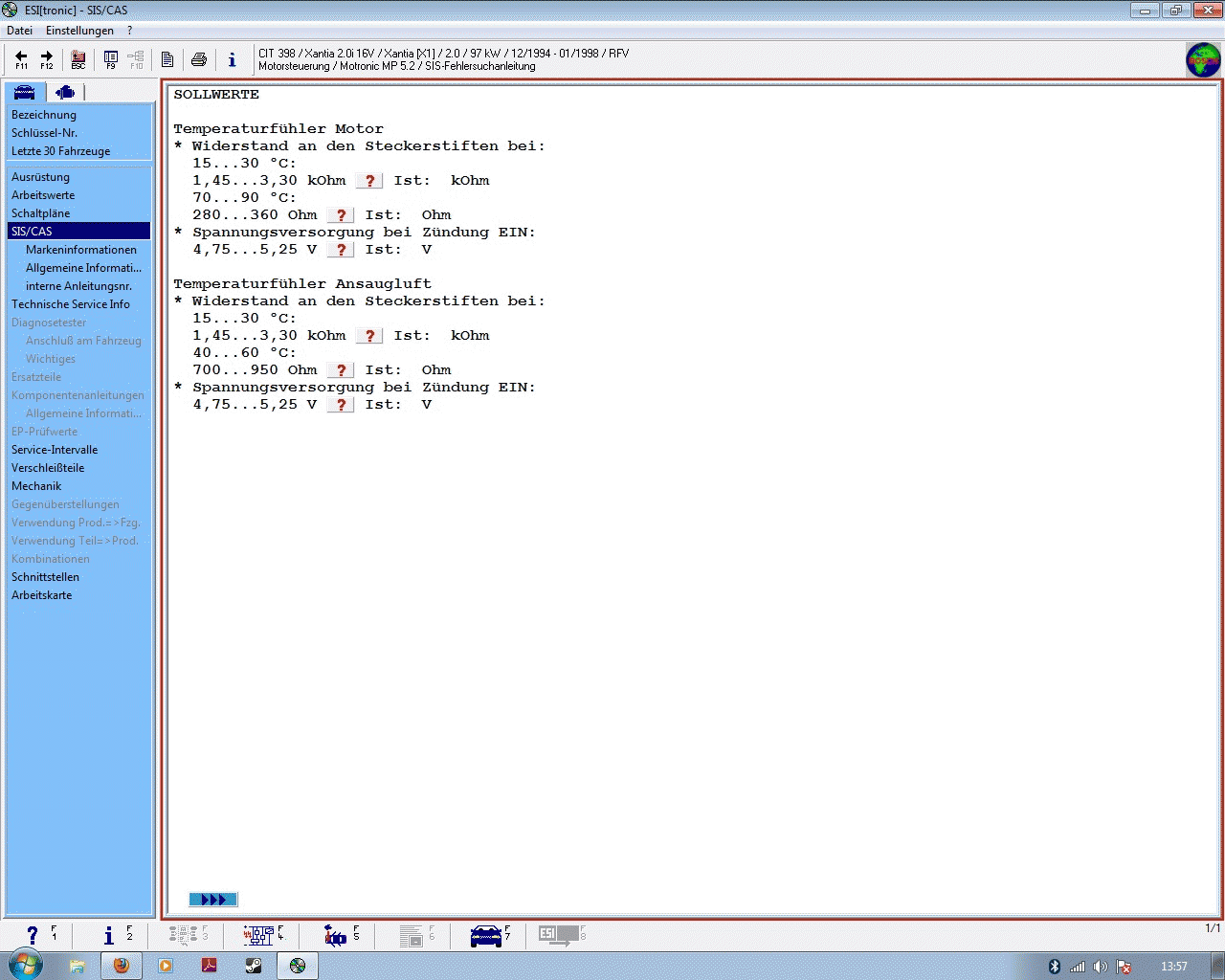
Task: Click the Bluetooth system tray icon
Action: 1055,967
